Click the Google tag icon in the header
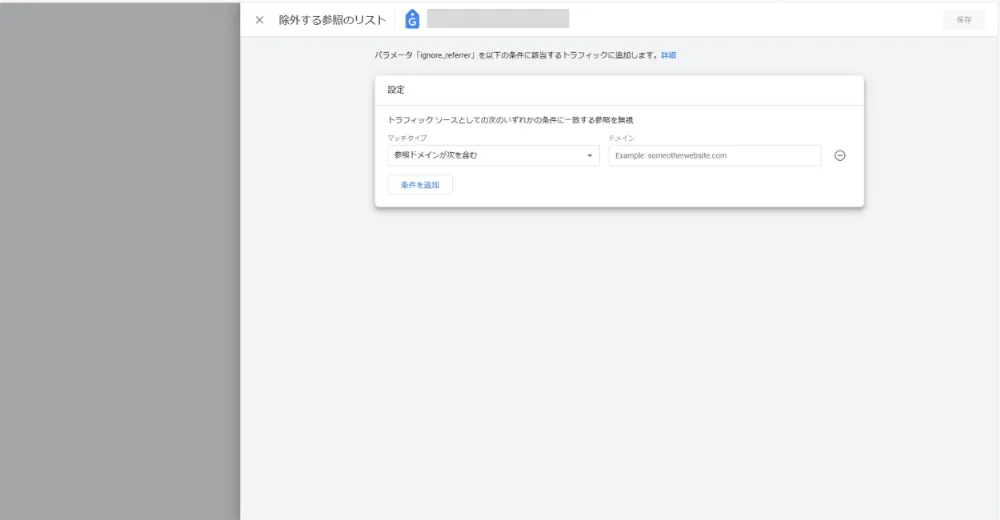This screenshot has width=1000, height=520. click(412, 19)
